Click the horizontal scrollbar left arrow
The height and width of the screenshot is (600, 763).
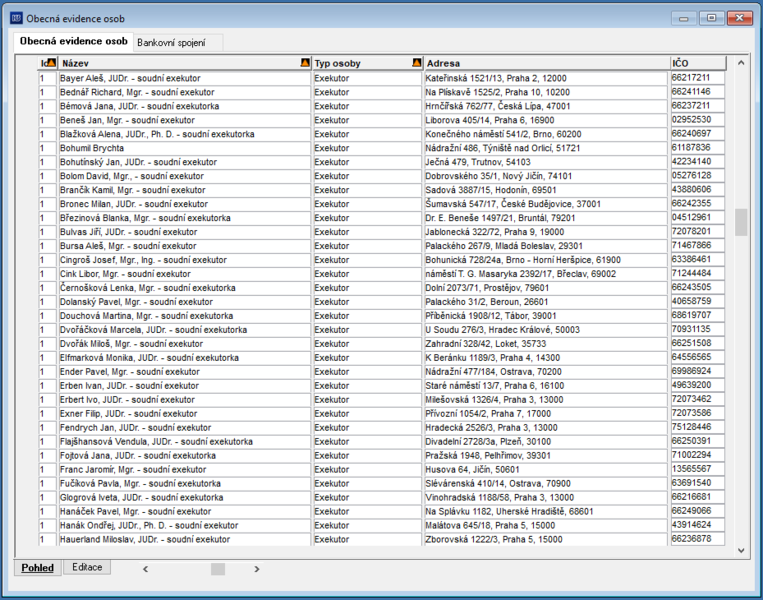[x=145, y=569]
